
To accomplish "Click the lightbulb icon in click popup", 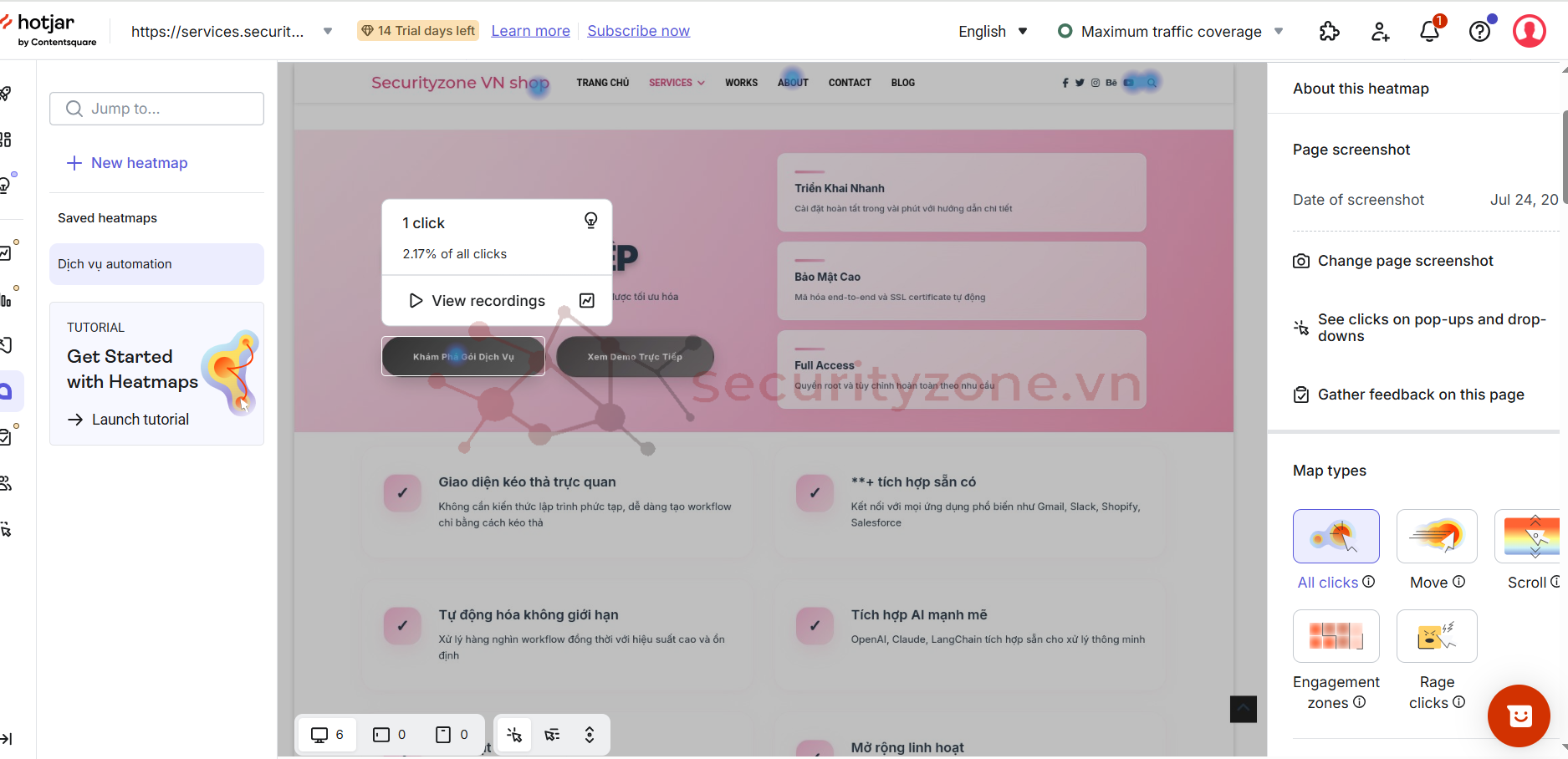I will tap(590, 220).
